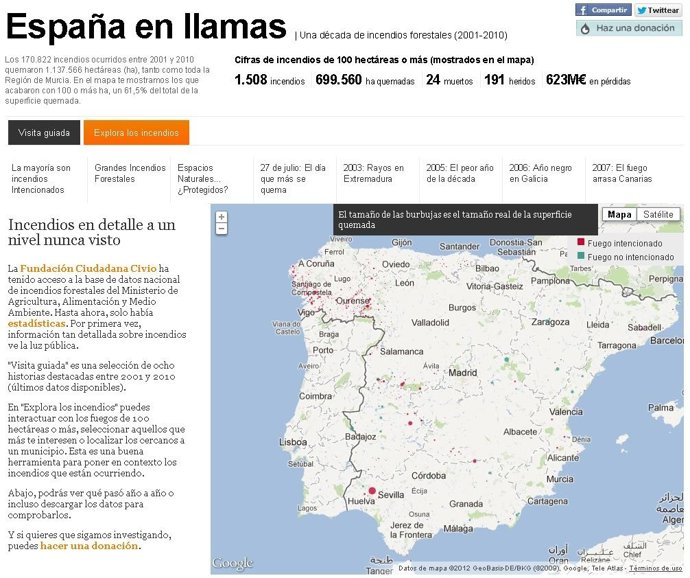The height and width of the screenshot is (578, 690).
Task: Click the Zaragoza label on the map
Action: [x=550, y=322]
